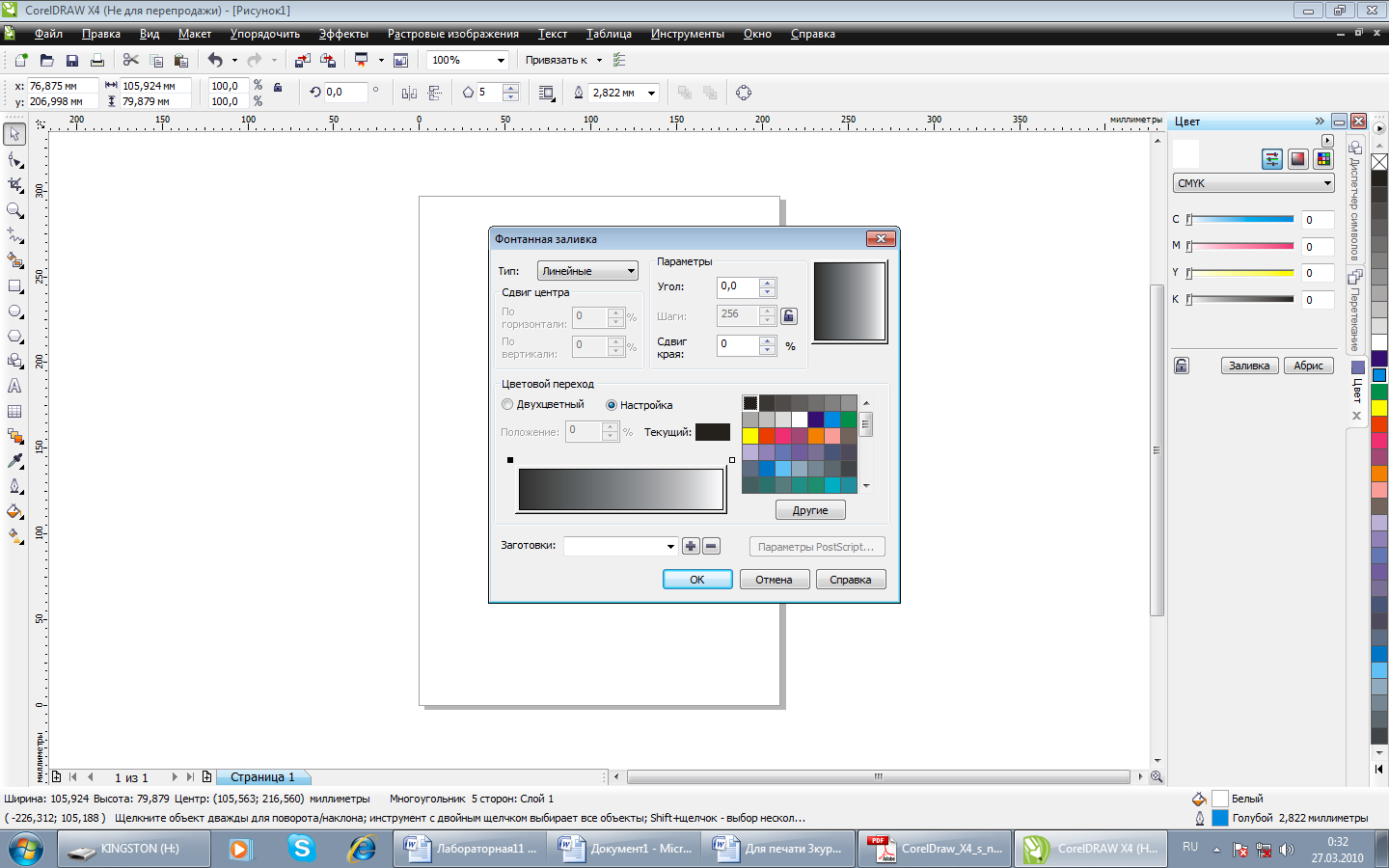Click the Print icon in toolbar
The image size is (1389, 868).
coord(96,60)
